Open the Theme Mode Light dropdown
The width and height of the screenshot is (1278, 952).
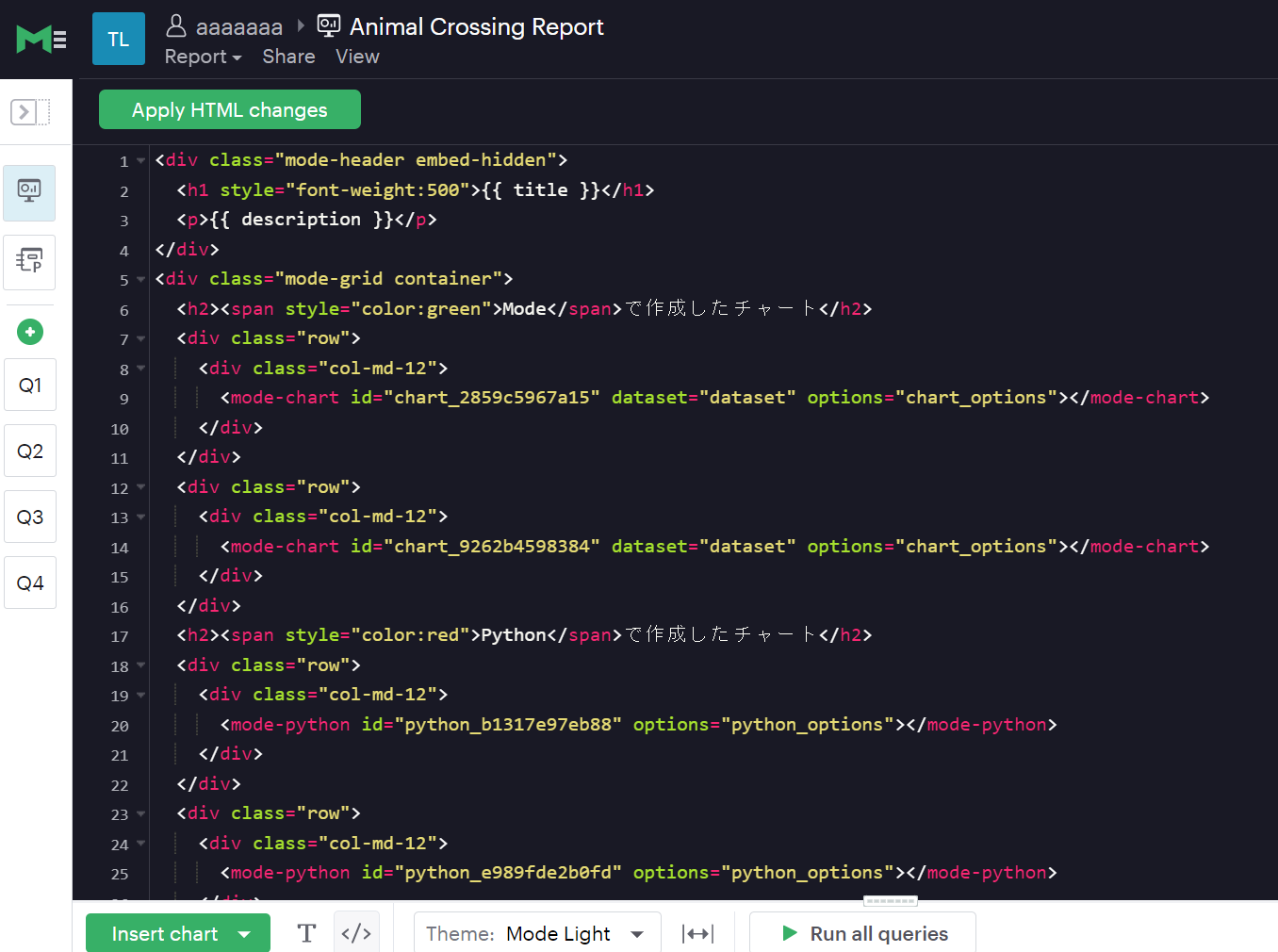coord(537,933)
